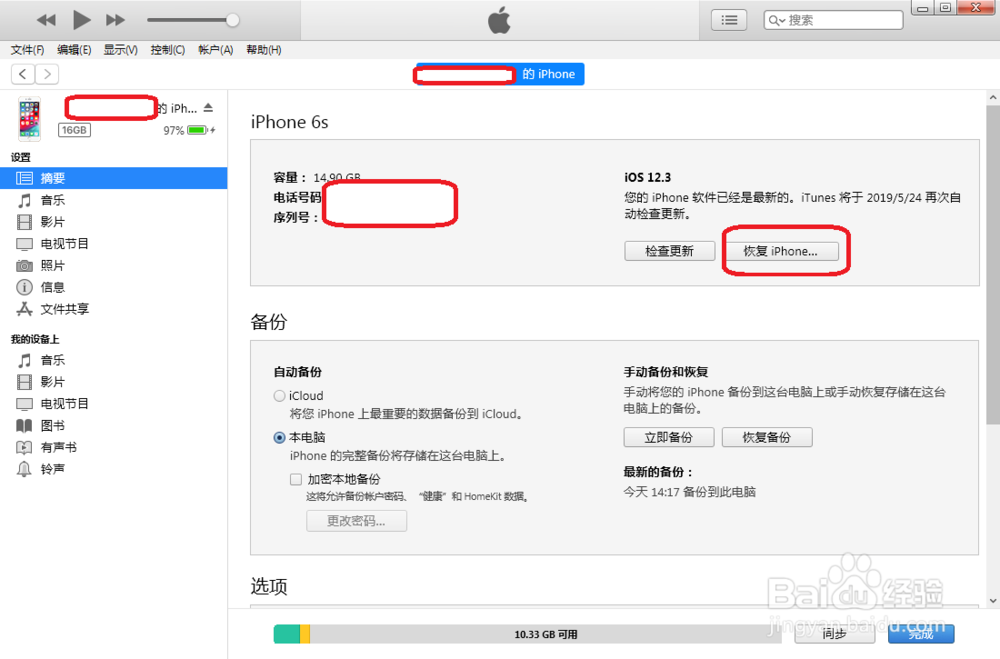Click the 97% battery indicator icon
The image size is (1000, 659).
pyautogui.click(x=197, y=130)
